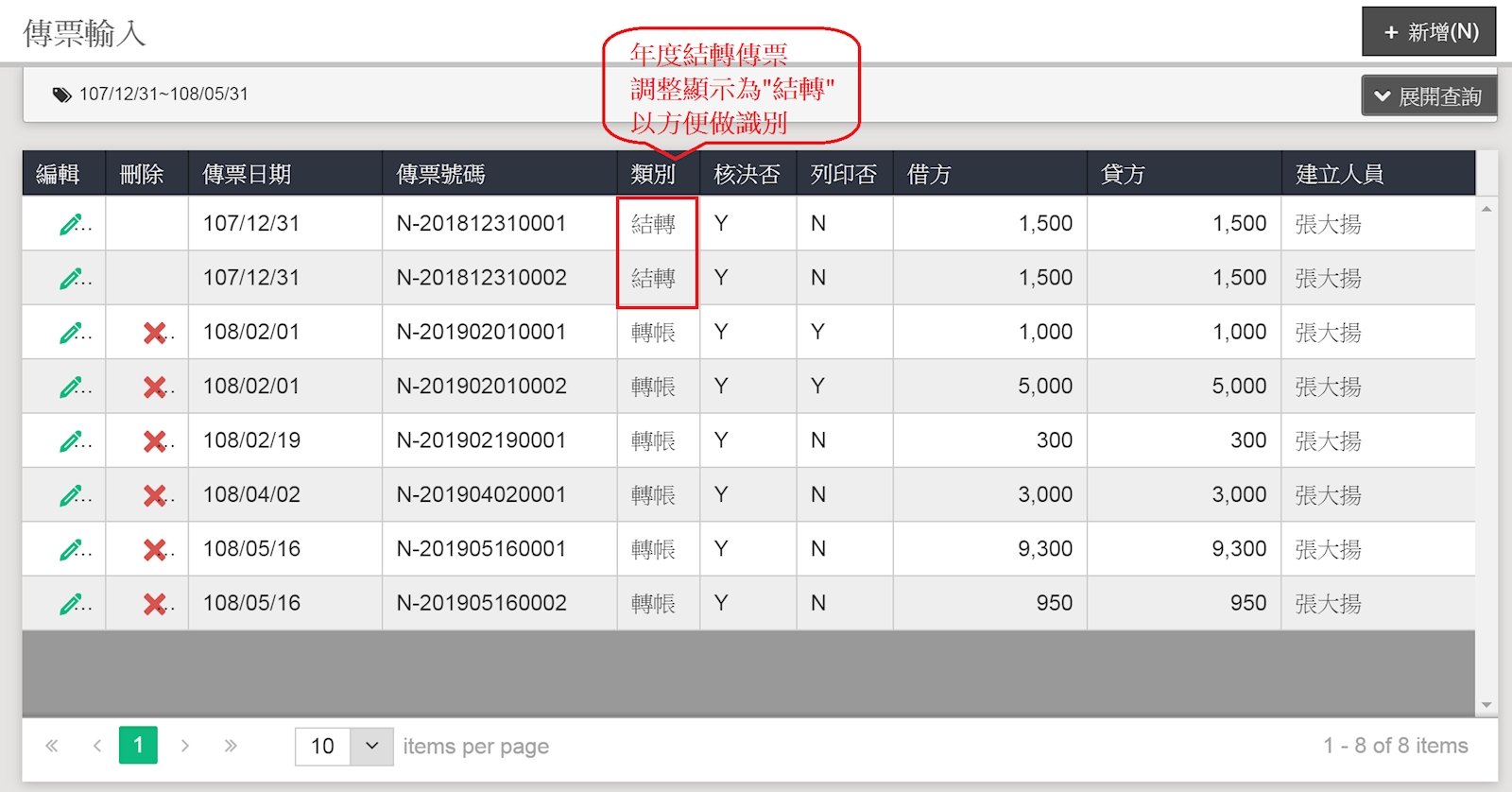Sort by 借方 column header
The width and height of the screenshot is (1512, 792).
929,175
